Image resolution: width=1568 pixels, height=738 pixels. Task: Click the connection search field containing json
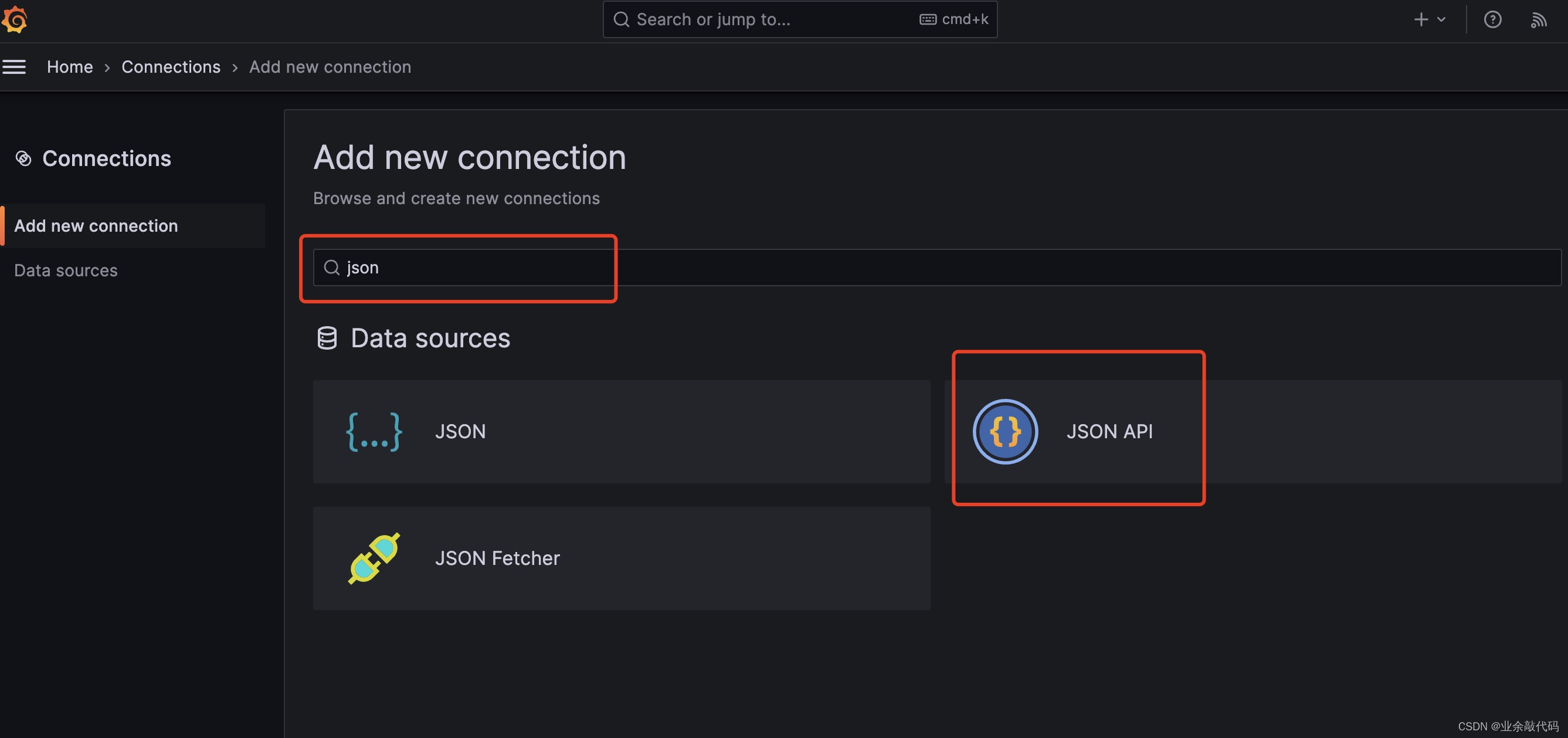[x=937, y=268]
